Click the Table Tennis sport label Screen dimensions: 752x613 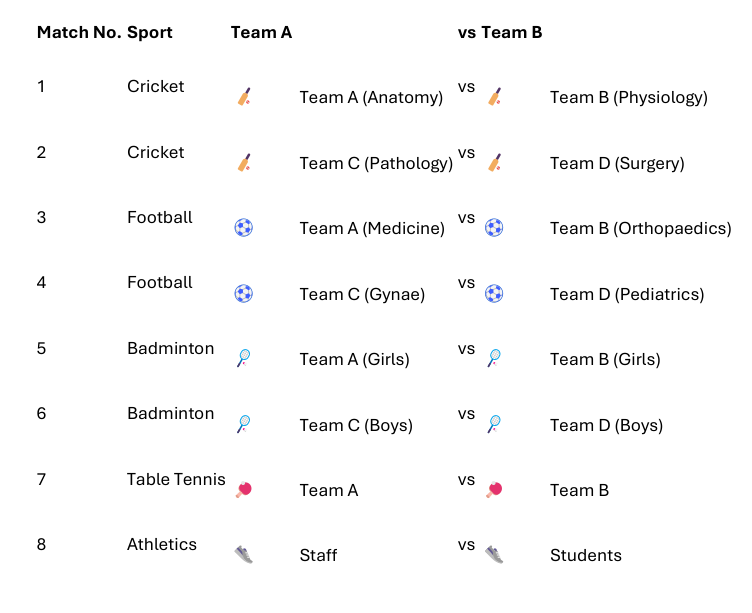176,479
